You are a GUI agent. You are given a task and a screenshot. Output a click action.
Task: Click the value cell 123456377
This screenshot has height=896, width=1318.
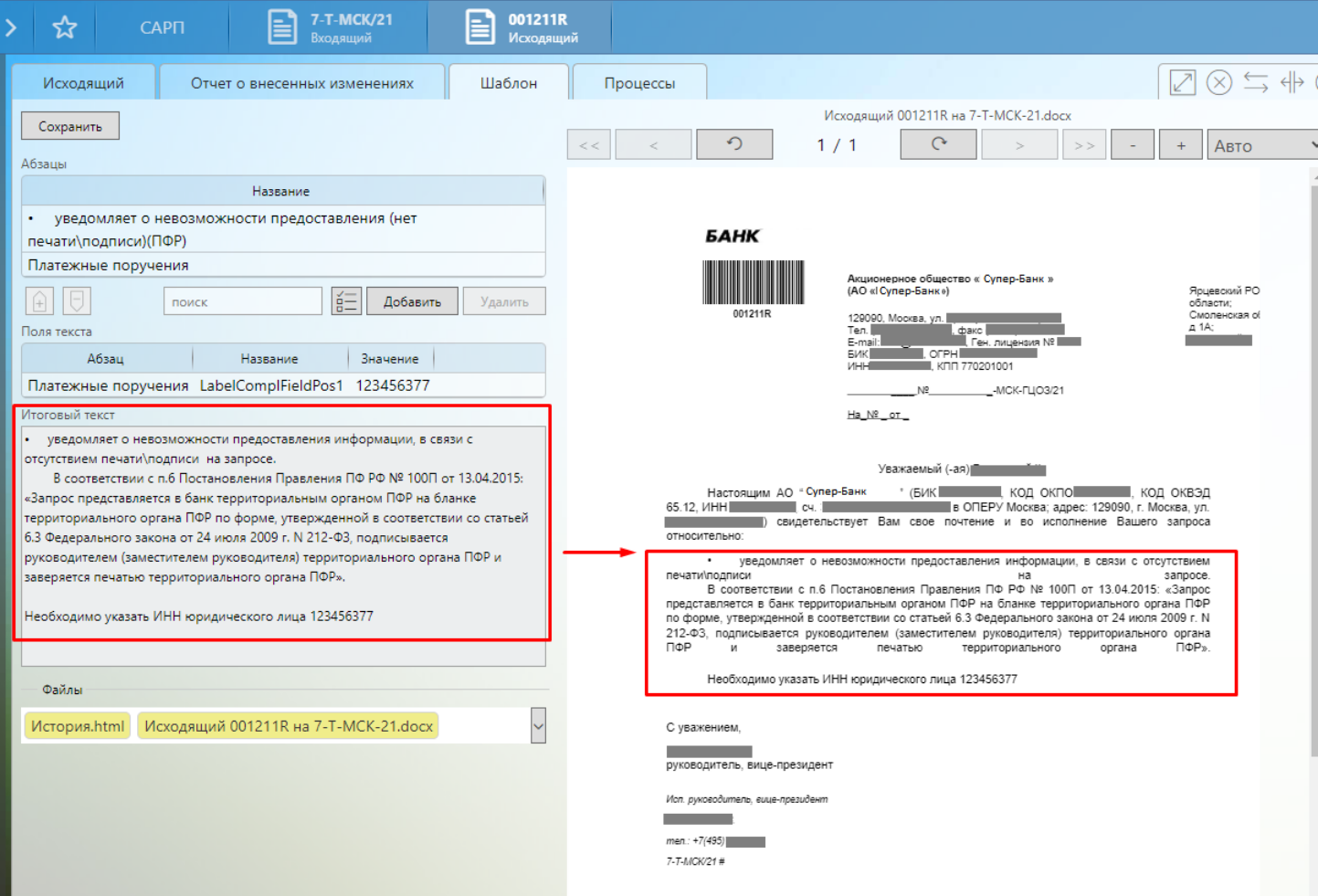(x=393, y=385)
